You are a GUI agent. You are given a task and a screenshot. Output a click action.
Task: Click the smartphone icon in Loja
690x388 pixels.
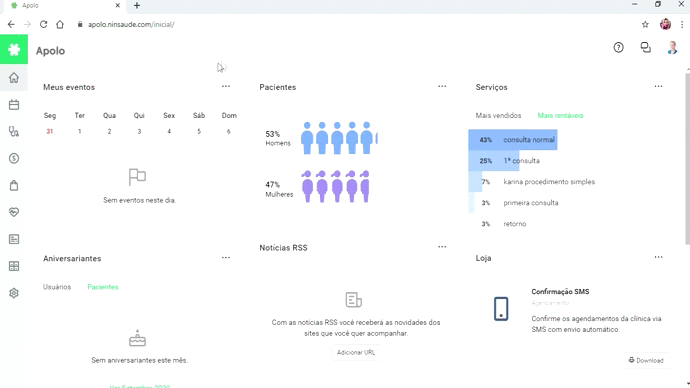point(501,308)
